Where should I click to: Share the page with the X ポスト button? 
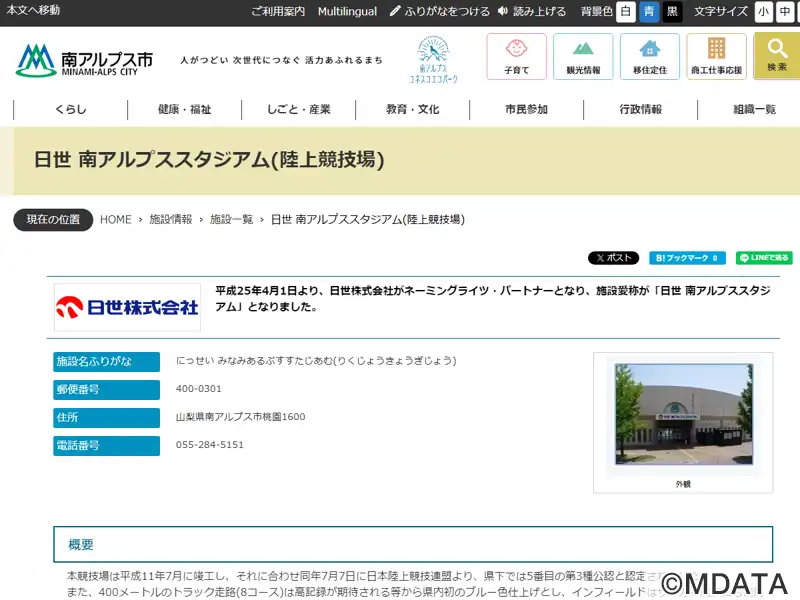(x=613, y=258)
